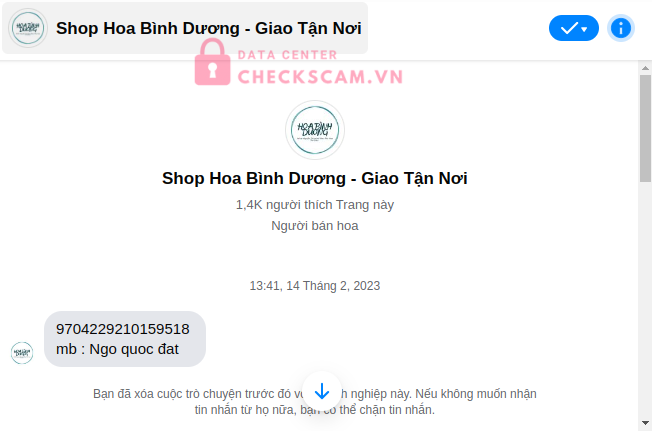Screen dimensions: 652x435
Task: Click the pink lock icon of Checkscam watermark
Action: click(212, 62)
